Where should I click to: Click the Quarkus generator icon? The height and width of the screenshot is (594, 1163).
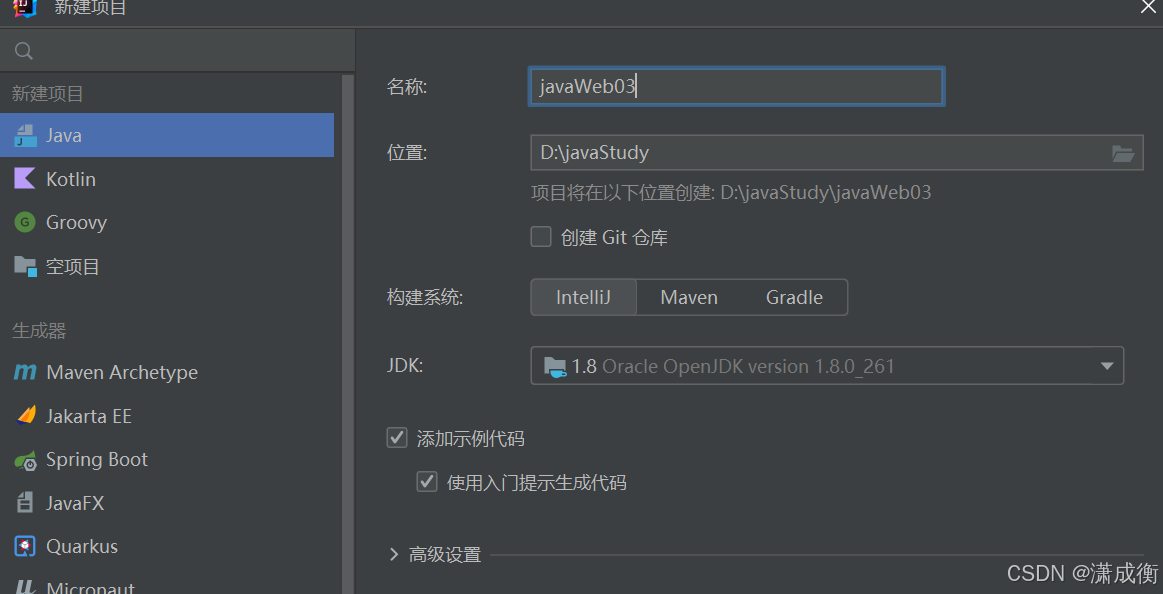[x=25, y=547]
